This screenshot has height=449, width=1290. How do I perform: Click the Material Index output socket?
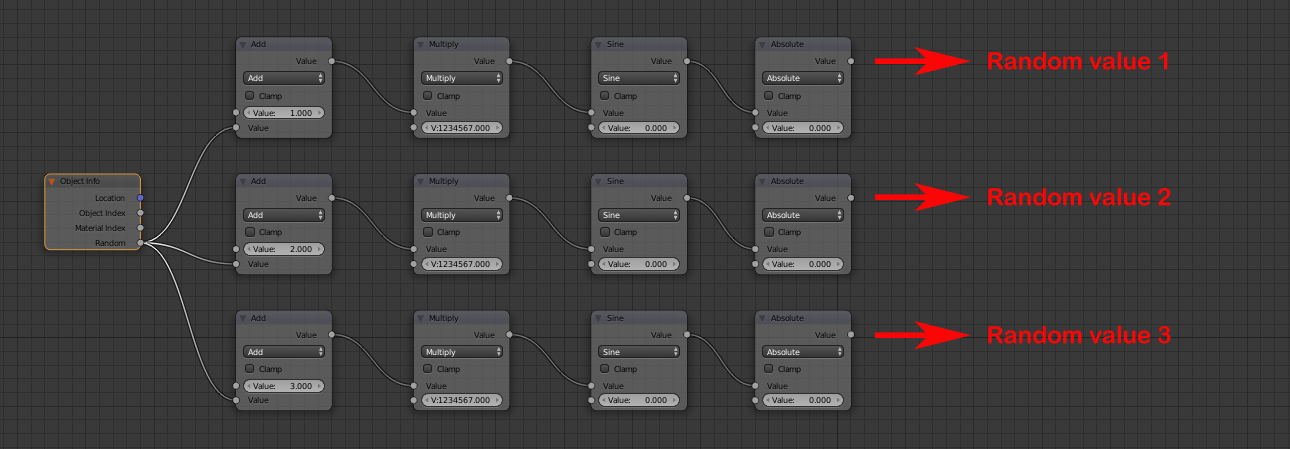(x=140, y=228)
